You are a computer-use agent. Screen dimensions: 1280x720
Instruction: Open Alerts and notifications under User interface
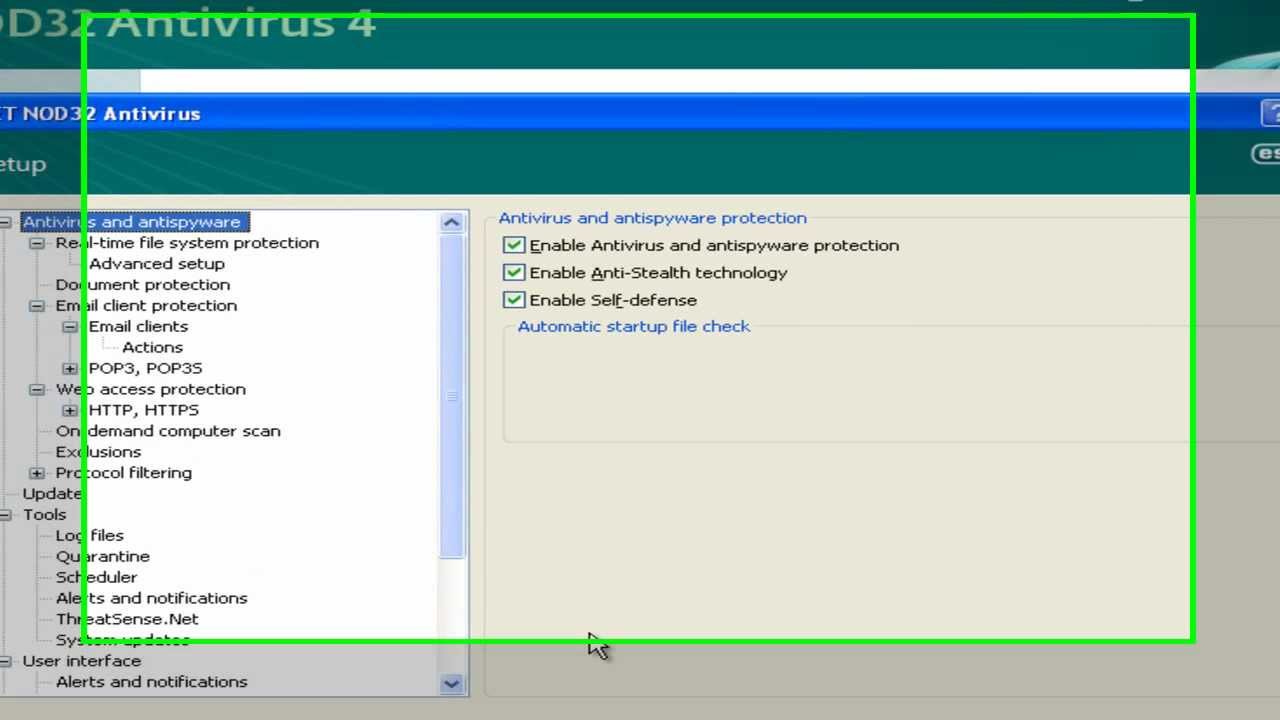click(x=151, y=682)
